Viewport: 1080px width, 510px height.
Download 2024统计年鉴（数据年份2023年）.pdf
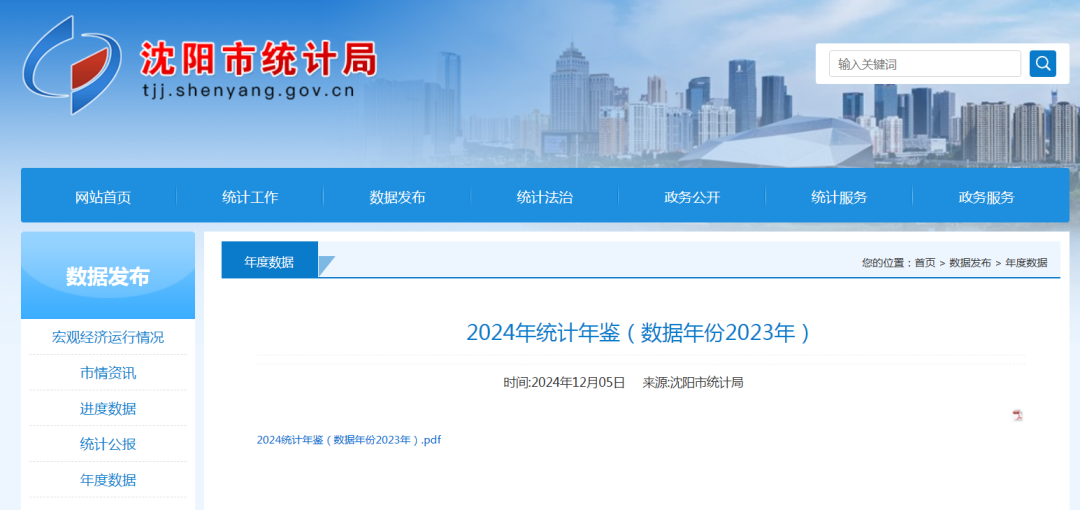(x=349, y=440)
